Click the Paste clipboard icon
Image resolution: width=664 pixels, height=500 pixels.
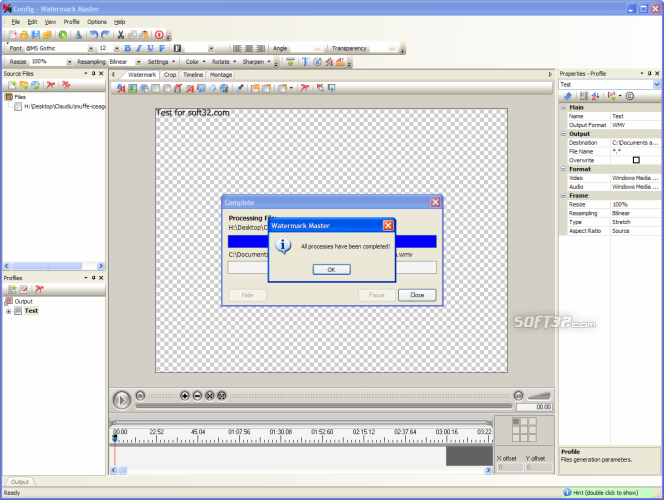144,35
